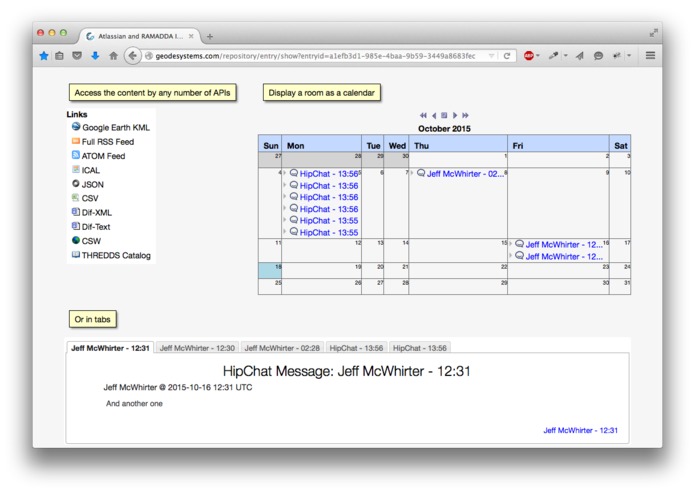This screenshot has height=494, width=695.
Task: Open the Firefox hamburger menu
Action: [x=650, y=55]
